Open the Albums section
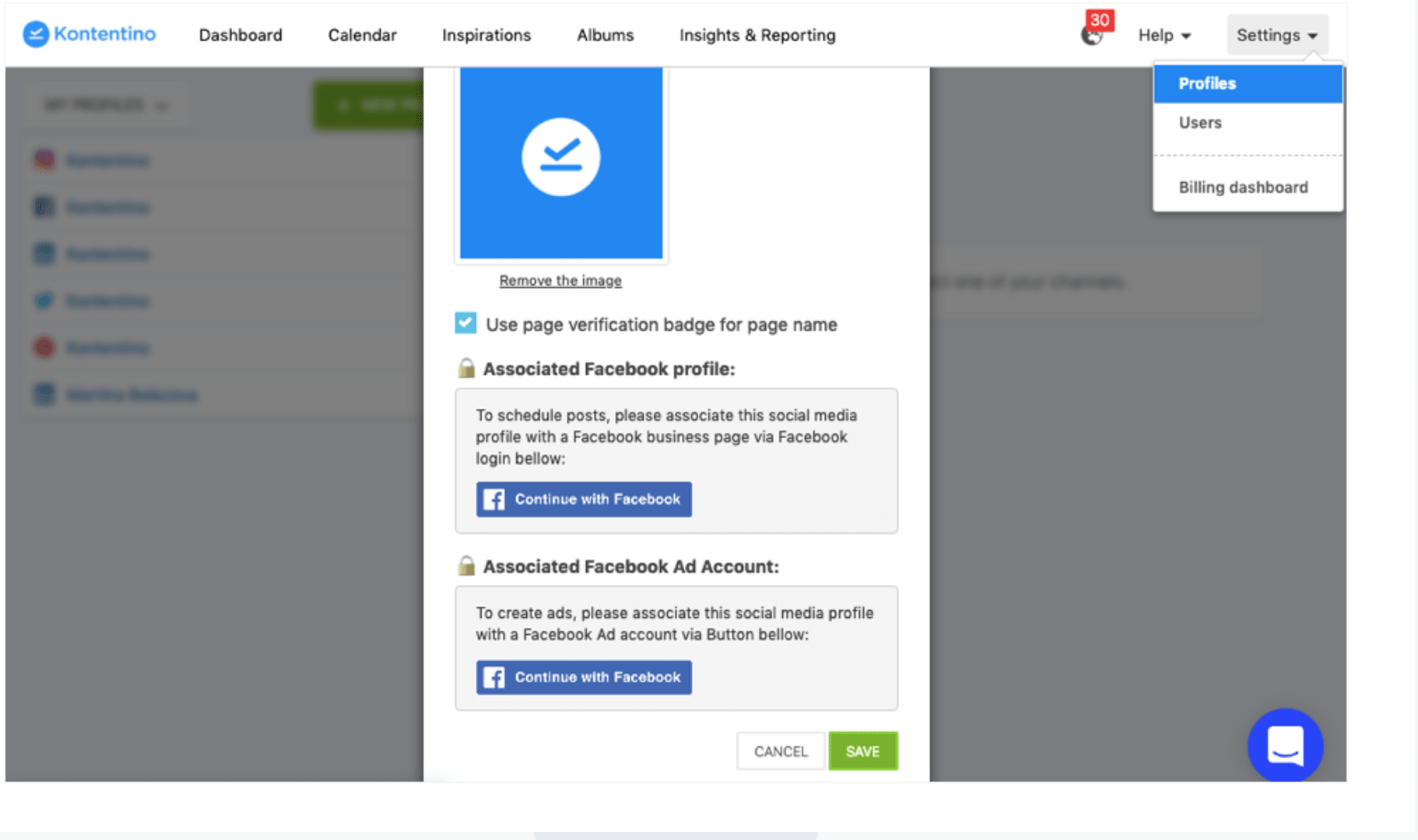 (606, 36)
